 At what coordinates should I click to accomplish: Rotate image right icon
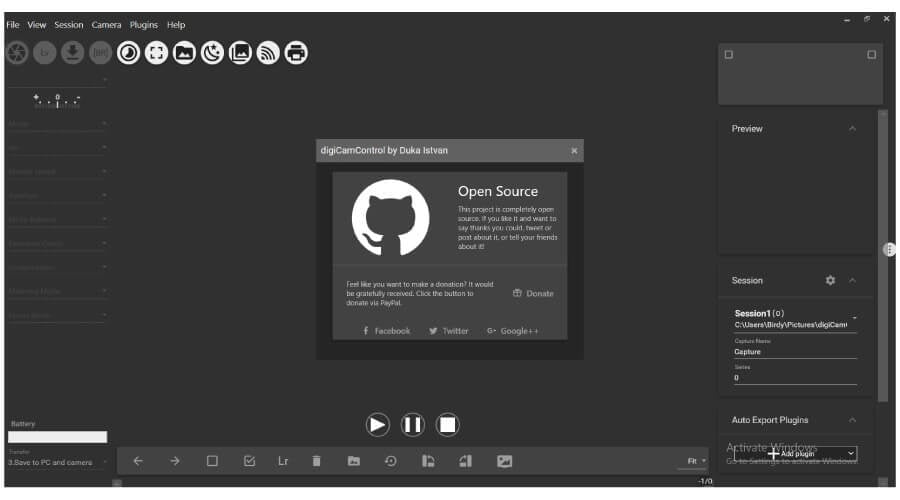tap(465, 461)
